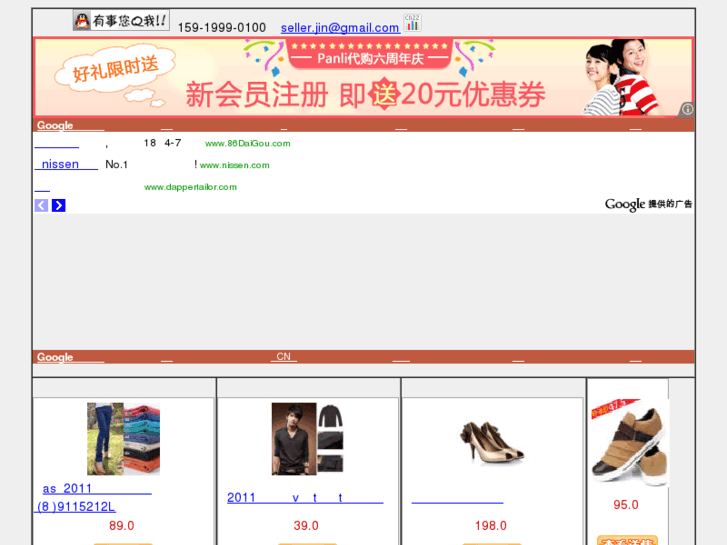Click the next ads arrow button
Screen dimensions: 727x545
(x=58, y=205)
